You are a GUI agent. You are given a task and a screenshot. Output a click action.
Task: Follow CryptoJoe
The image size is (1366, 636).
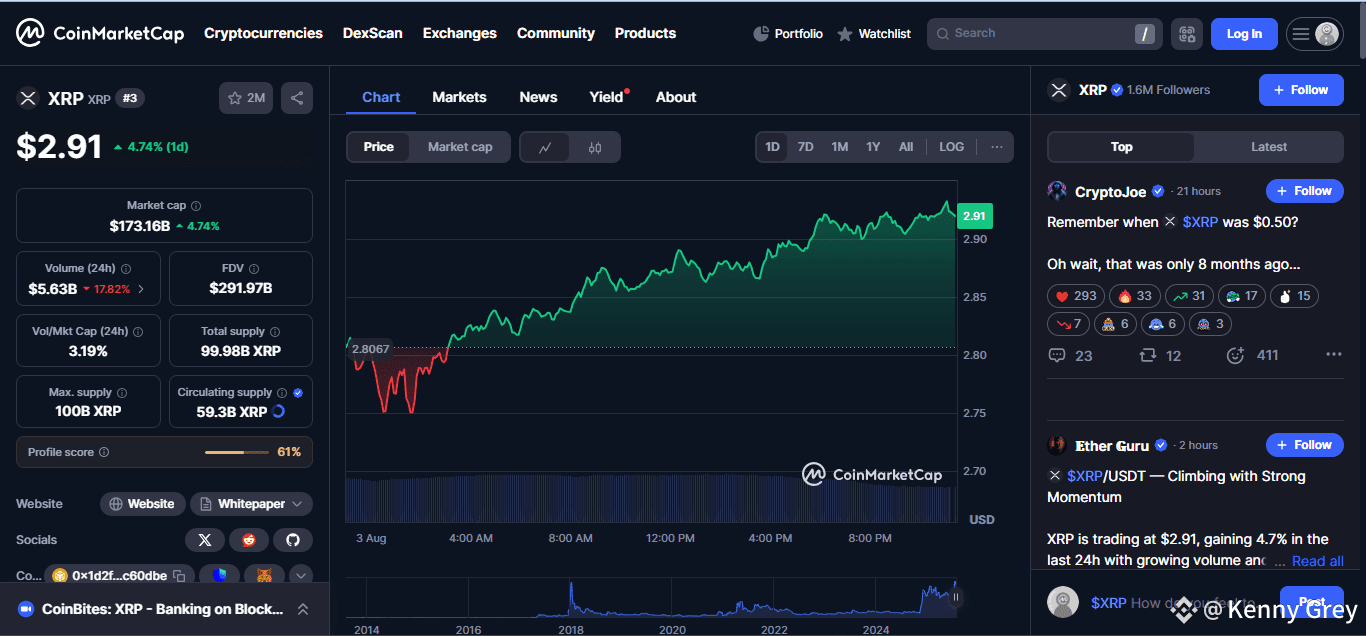pos(1304,191)
